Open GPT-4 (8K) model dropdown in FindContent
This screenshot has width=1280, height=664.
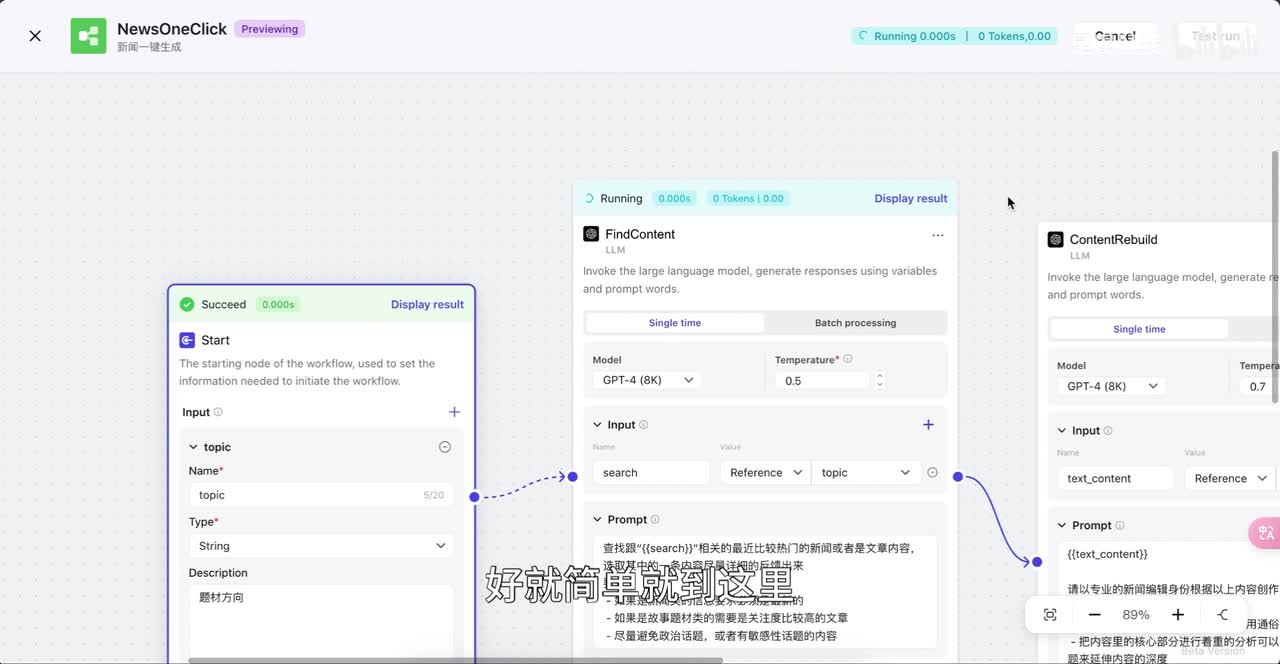pyautogui.click(x=647, y=381)
